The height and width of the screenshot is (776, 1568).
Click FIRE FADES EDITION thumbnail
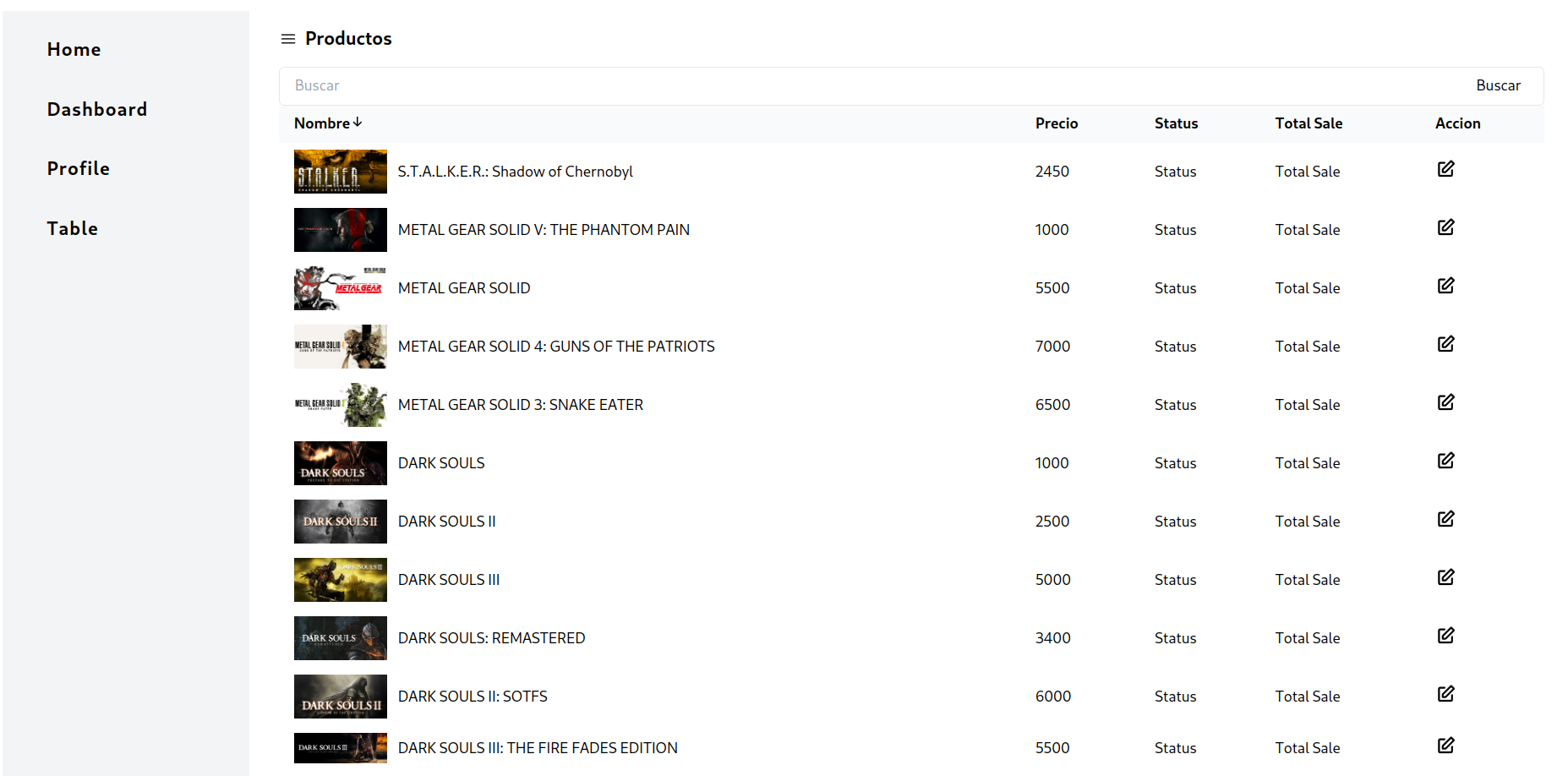pyautogui.click(x=341, y=748)
